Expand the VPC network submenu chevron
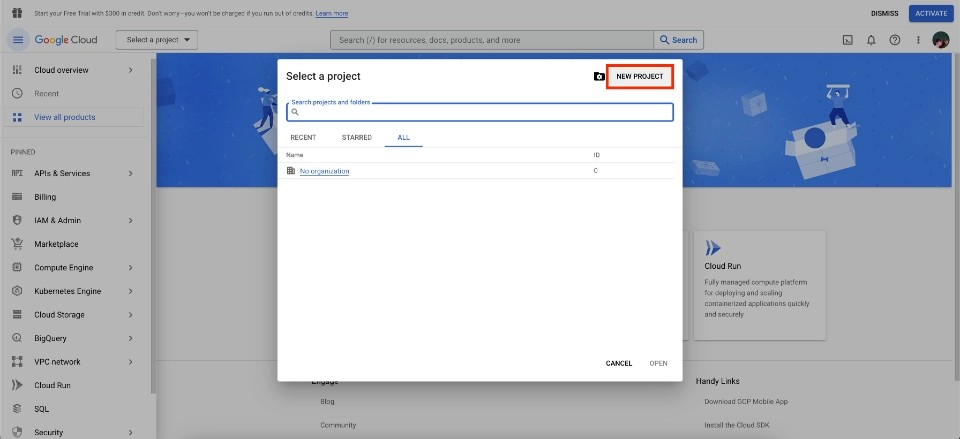Screen dimensions: 960x439 click(x=130, y=362)
